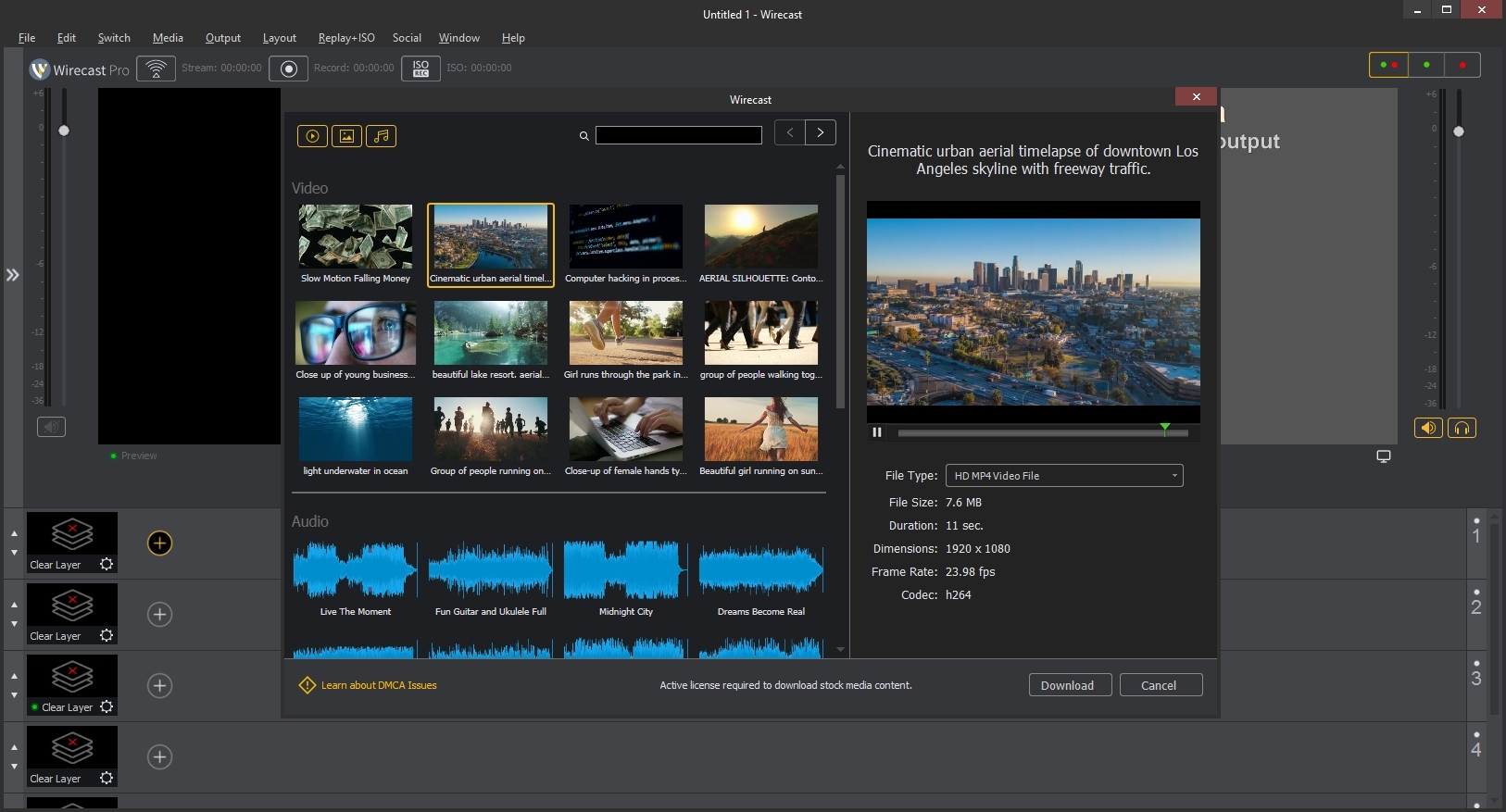
Task: Go to next stock media page
Action: pos(821,132)
